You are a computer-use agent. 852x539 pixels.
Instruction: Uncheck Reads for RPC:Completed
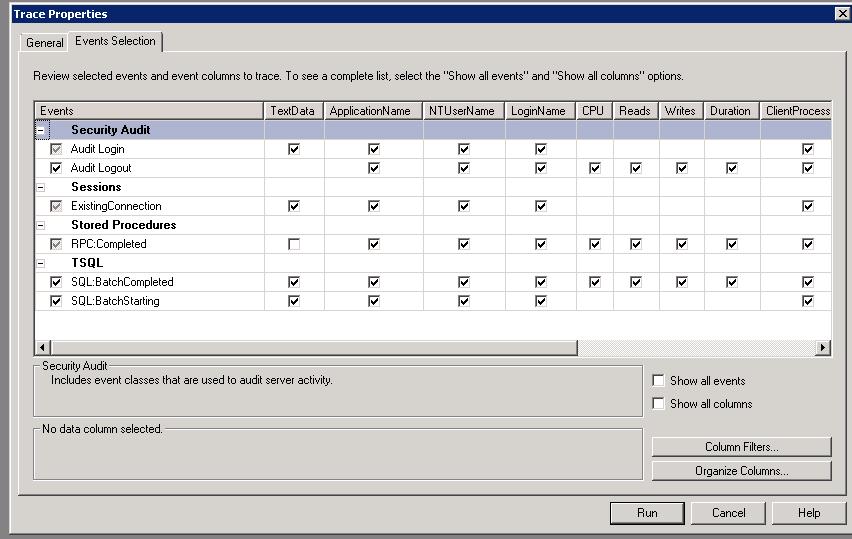pyautogui.click(x=636, y=244)
